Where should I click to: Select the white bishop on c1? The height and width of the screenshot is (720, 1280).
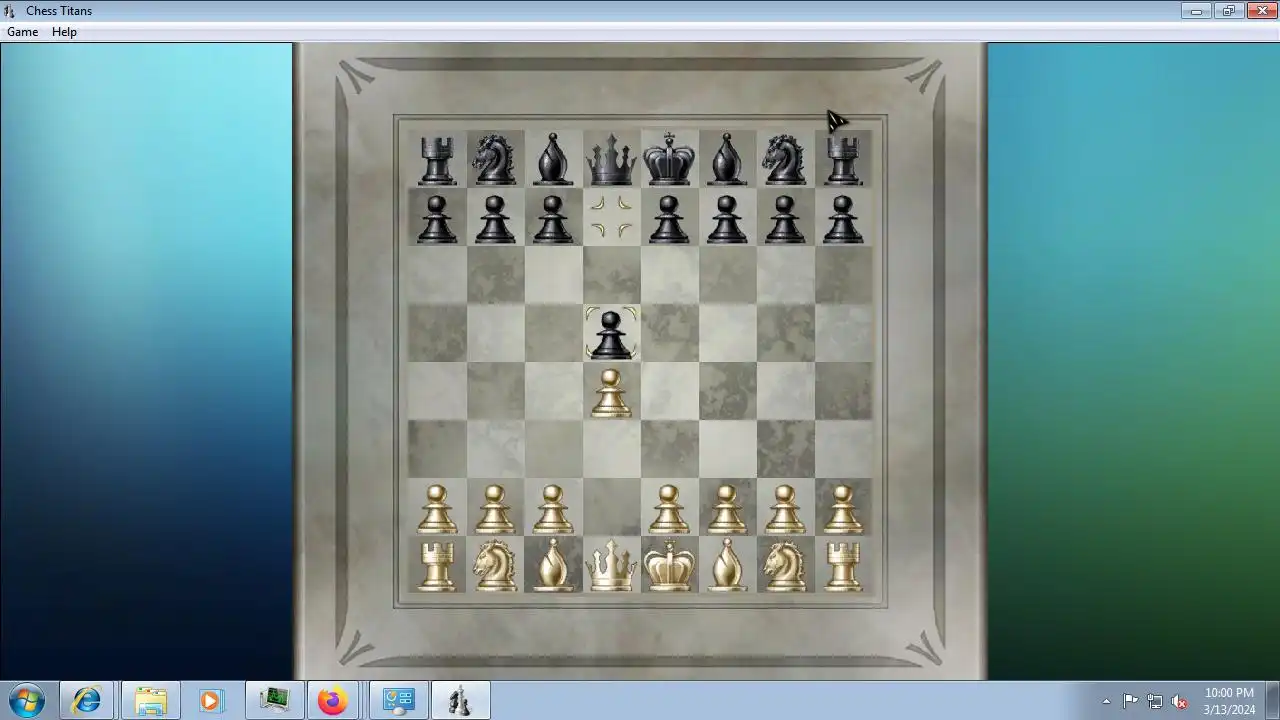[x=553, y=565]
